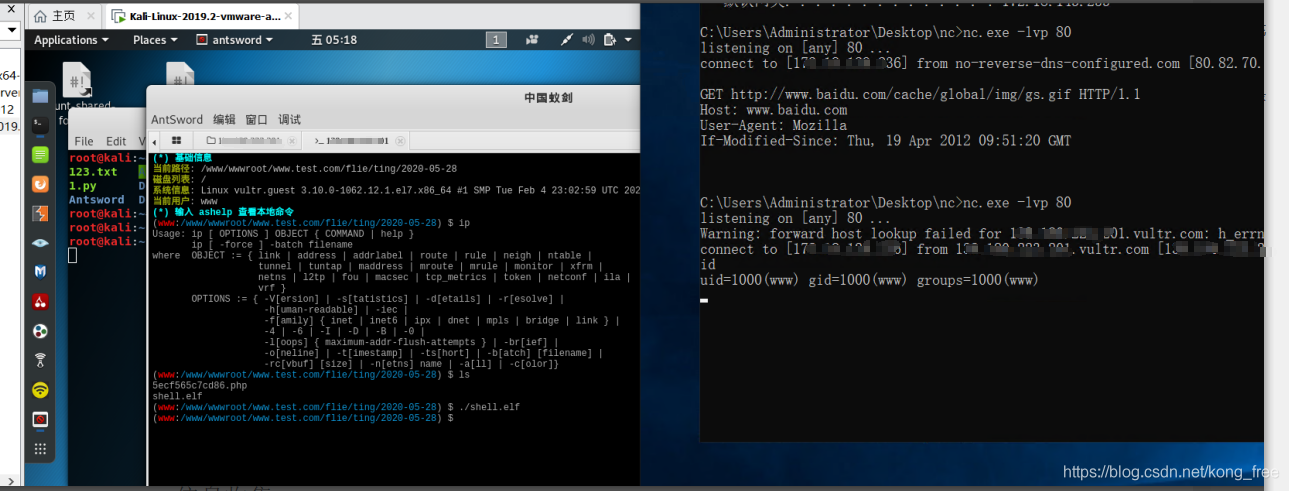Click the 123.txt entry in background terminal
The width and height of the screenshot is (1289, 491).
point(93,172)
